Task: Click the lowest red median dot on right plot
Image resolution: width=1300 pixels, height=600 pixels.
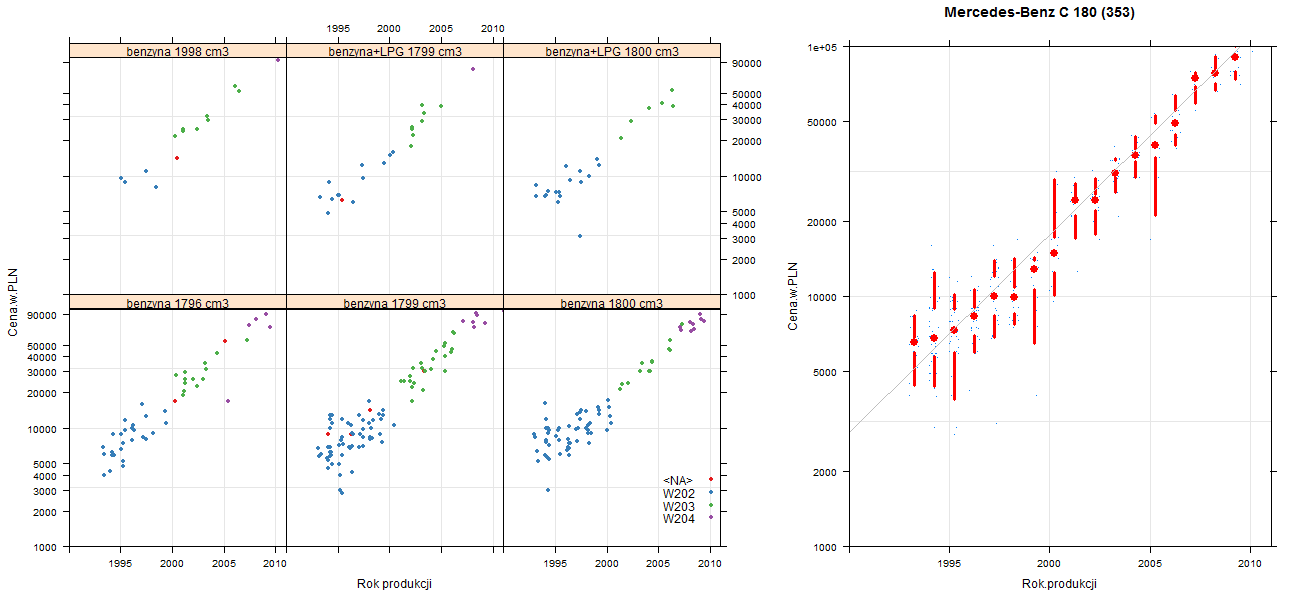Action: pos(914,342)
